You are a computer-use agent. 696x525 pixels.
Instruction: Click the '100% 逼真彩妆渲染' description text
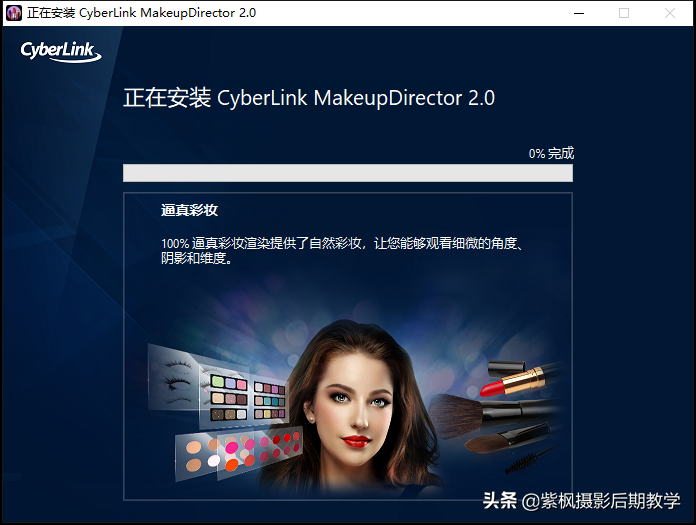(341, 250)
